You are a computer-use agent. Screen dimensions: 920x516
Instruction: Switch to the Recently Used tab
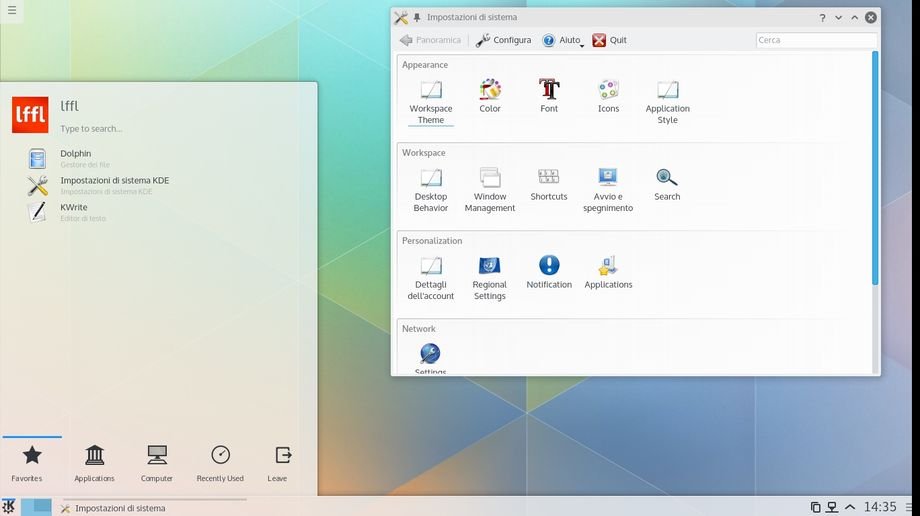(220, 463)
